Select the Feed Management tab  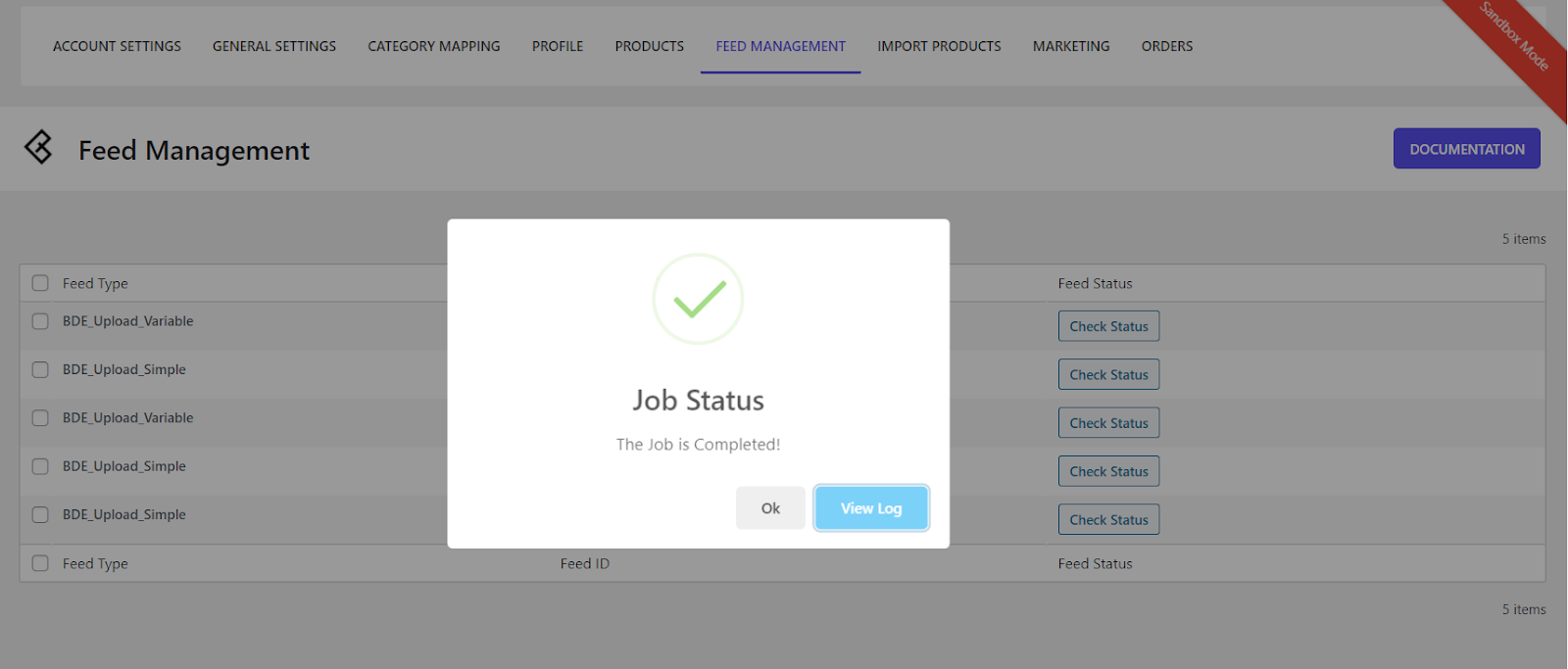pyautogui.click(x=780, y=46)
